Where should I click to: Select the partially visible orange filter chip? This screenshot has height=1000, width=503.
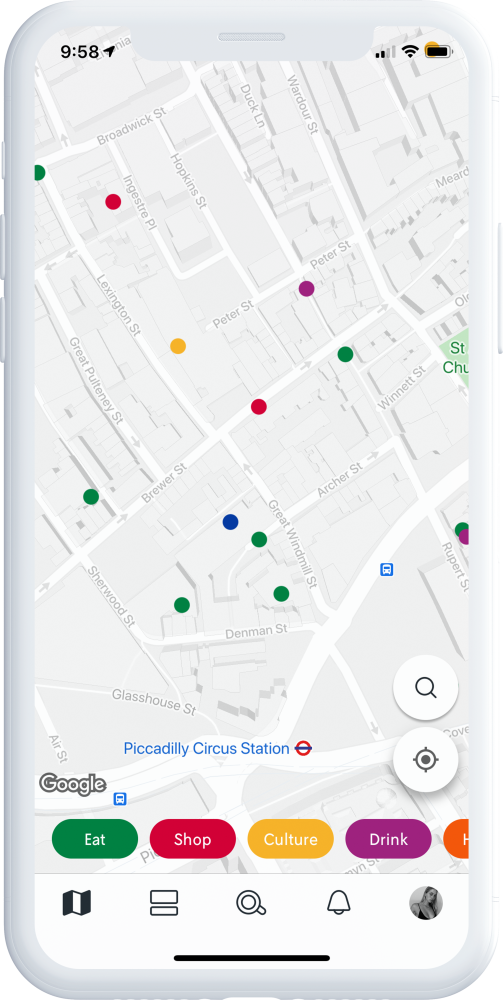pos(456,839)
